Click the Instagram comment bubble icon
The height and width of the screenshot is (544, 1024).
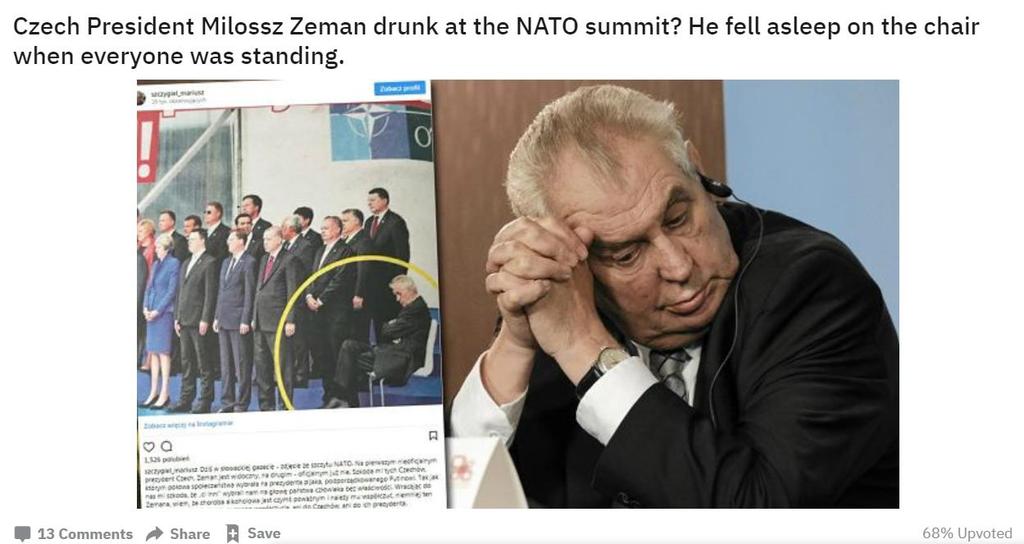(167, 447)
